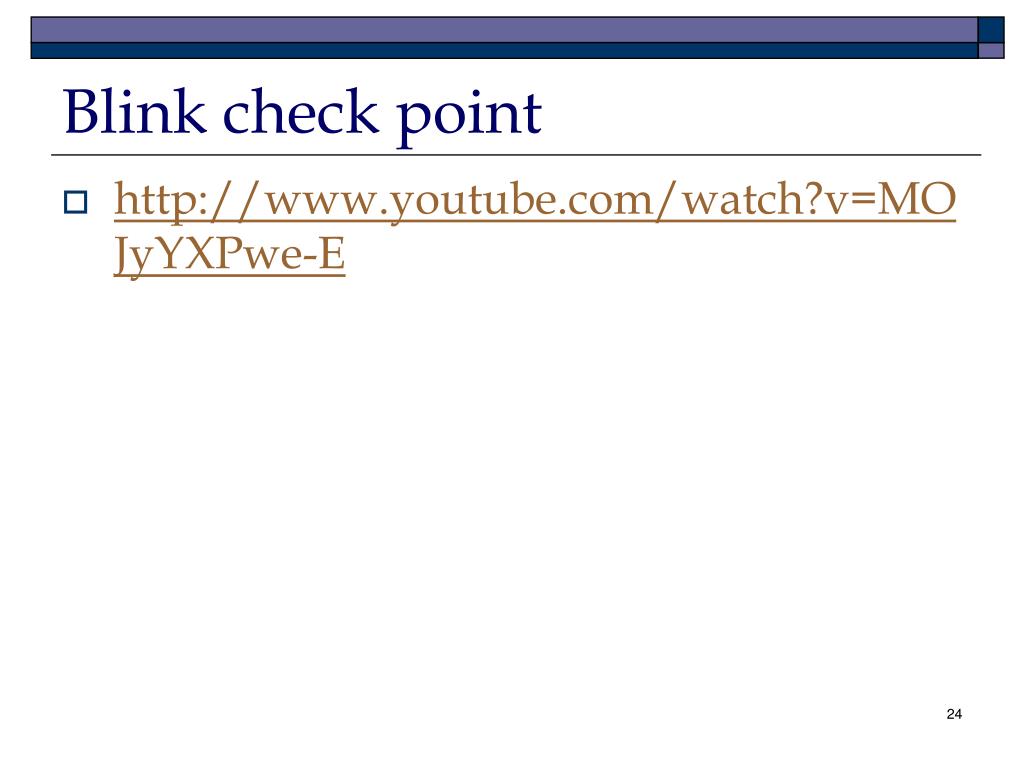Select the slide title Blink check point

click(302, 114)
